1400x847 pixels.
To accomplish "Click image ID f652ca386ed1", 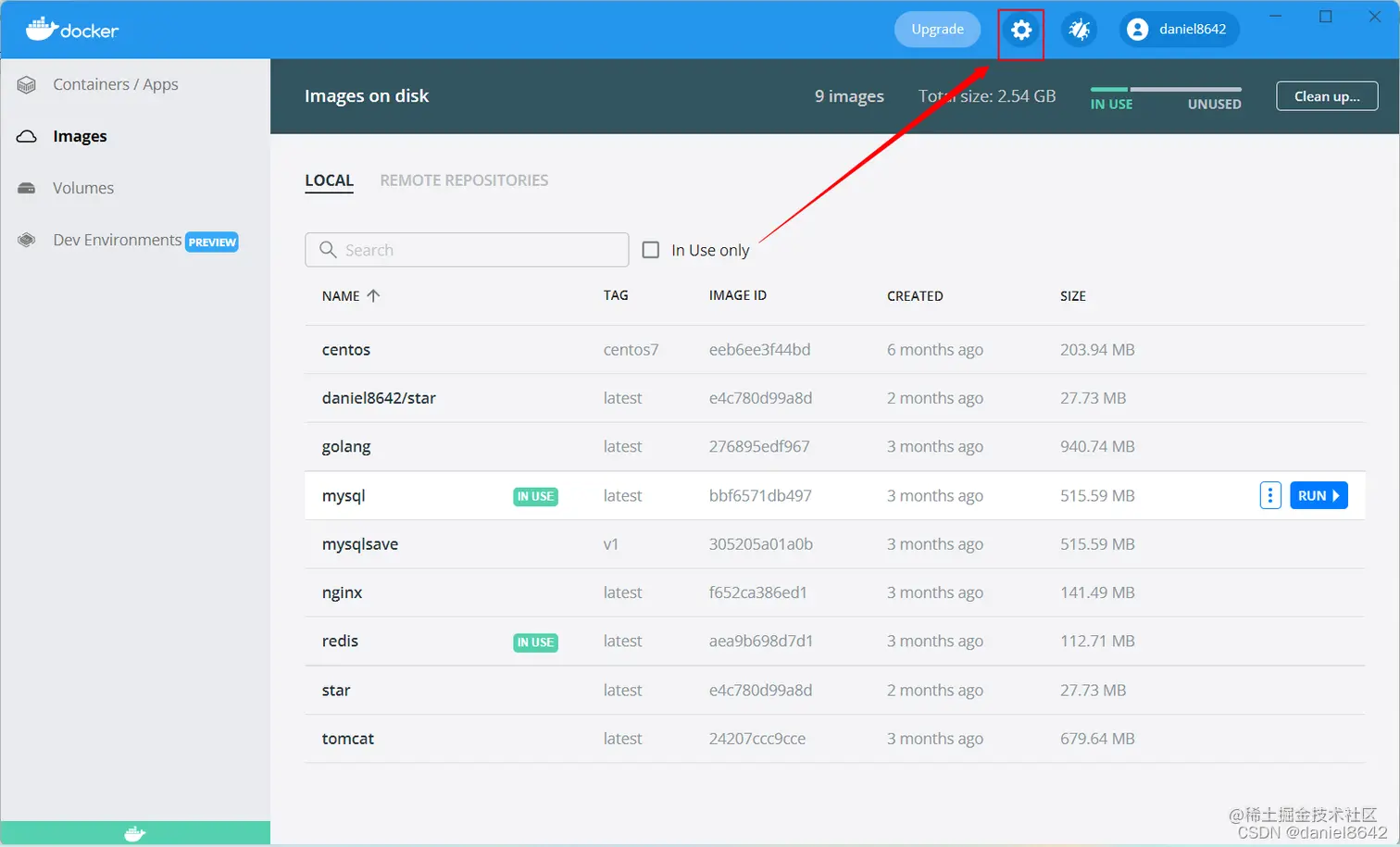I will point(758,592).
